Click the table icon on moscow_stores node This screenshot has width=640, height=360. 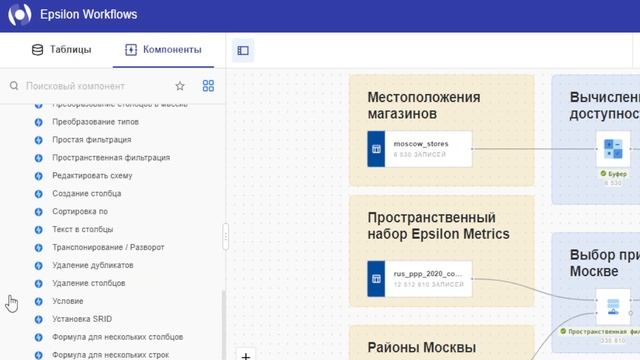[x=376, y=149]
